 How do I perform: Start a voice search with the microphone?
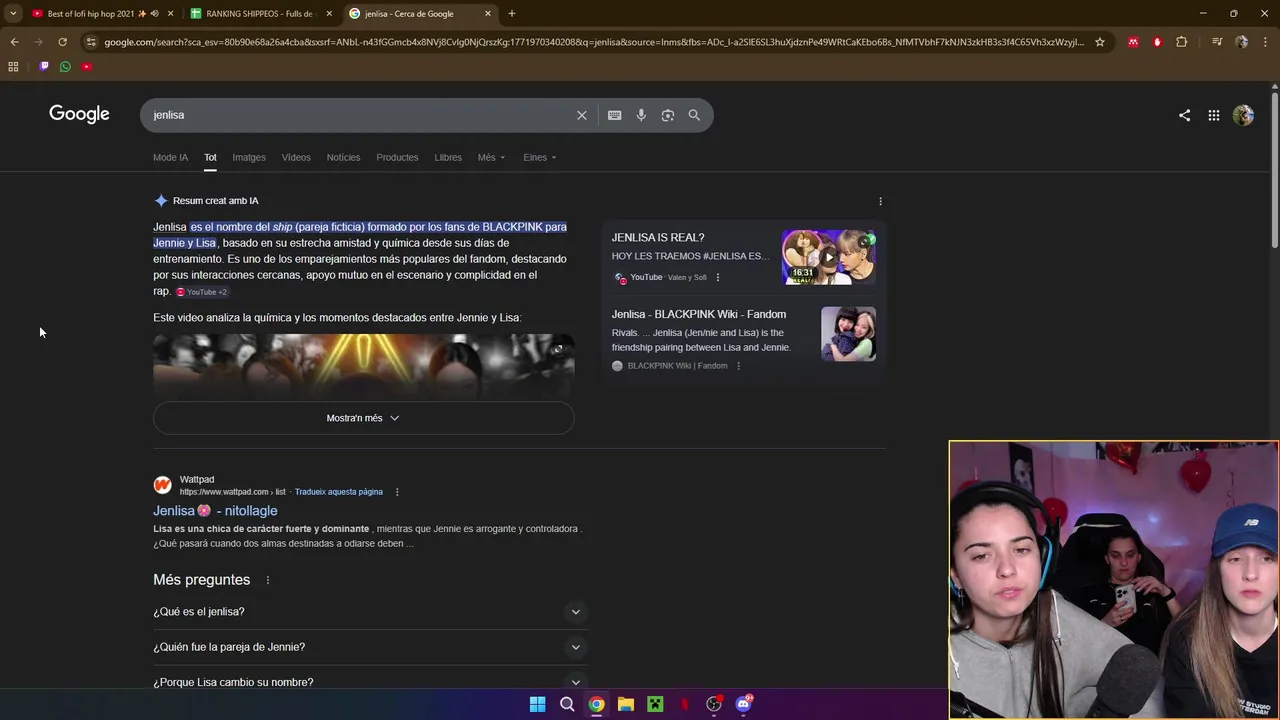click(641, 115)
